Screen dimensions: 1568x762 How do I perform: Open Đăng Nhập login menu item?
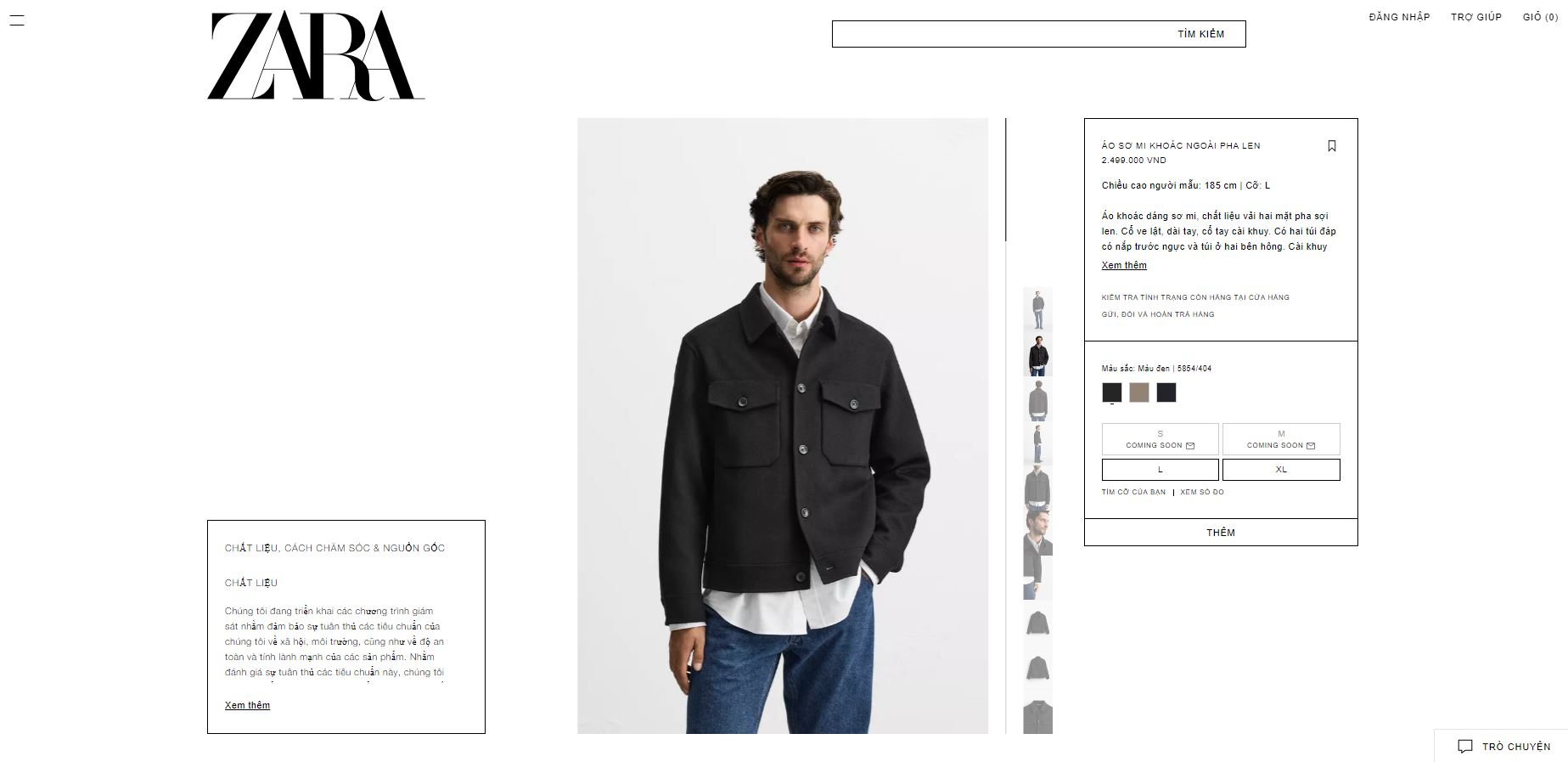[x=1399, y=17]
